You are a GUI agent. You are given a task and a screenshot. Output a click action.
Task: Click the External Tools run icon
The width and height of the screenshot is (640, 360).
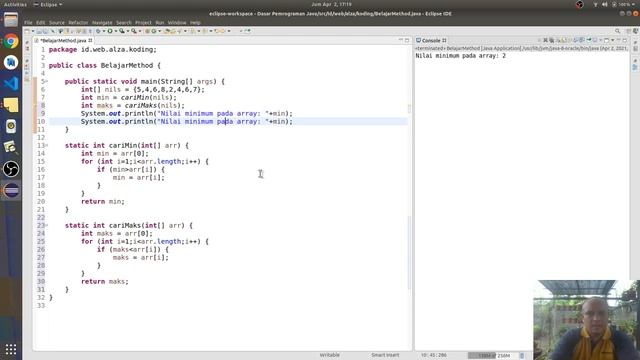click(x=133, y=31)
